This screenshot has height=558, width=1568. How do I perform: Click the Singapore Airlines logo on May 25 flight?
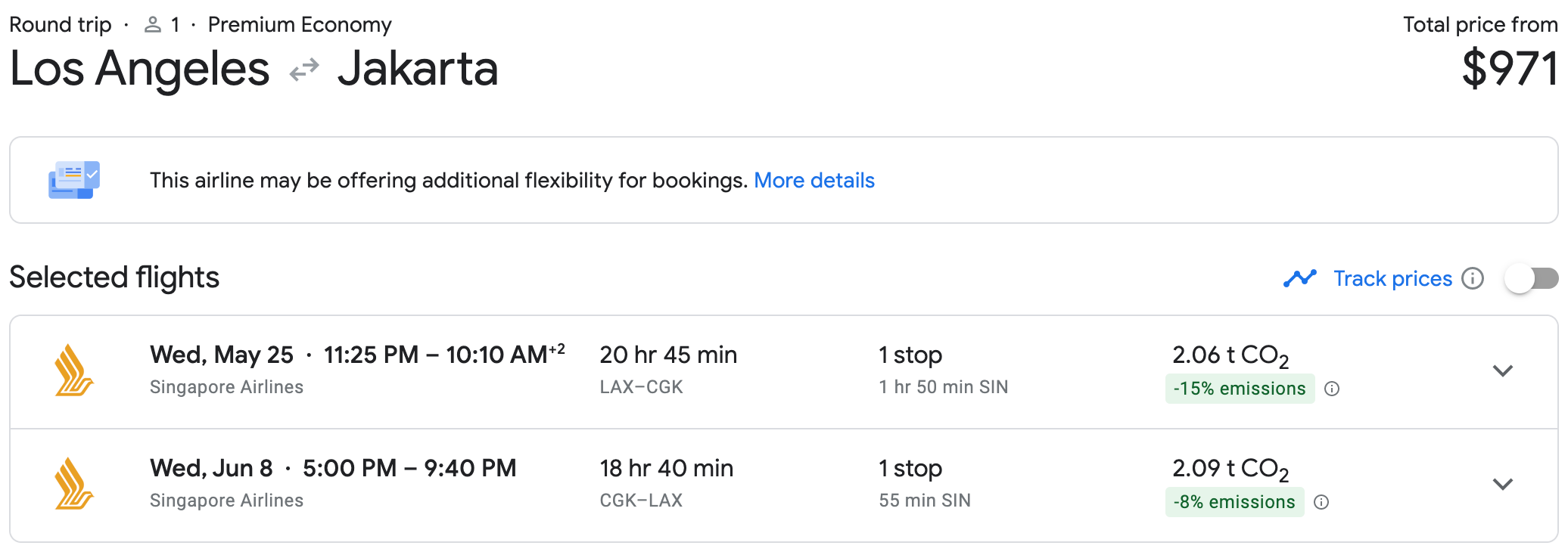[74, 370]
